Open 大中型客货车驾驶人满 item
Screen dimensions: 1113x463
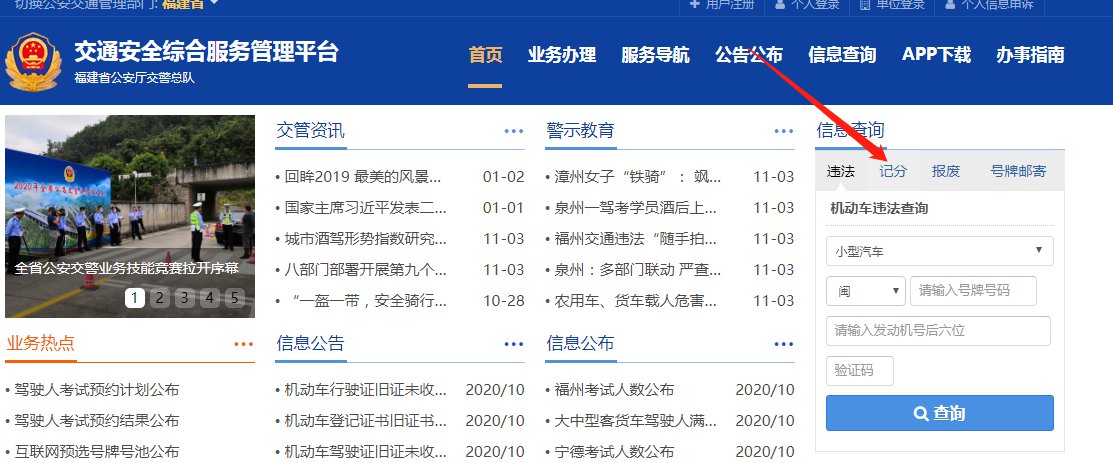(x=635, y=420)
